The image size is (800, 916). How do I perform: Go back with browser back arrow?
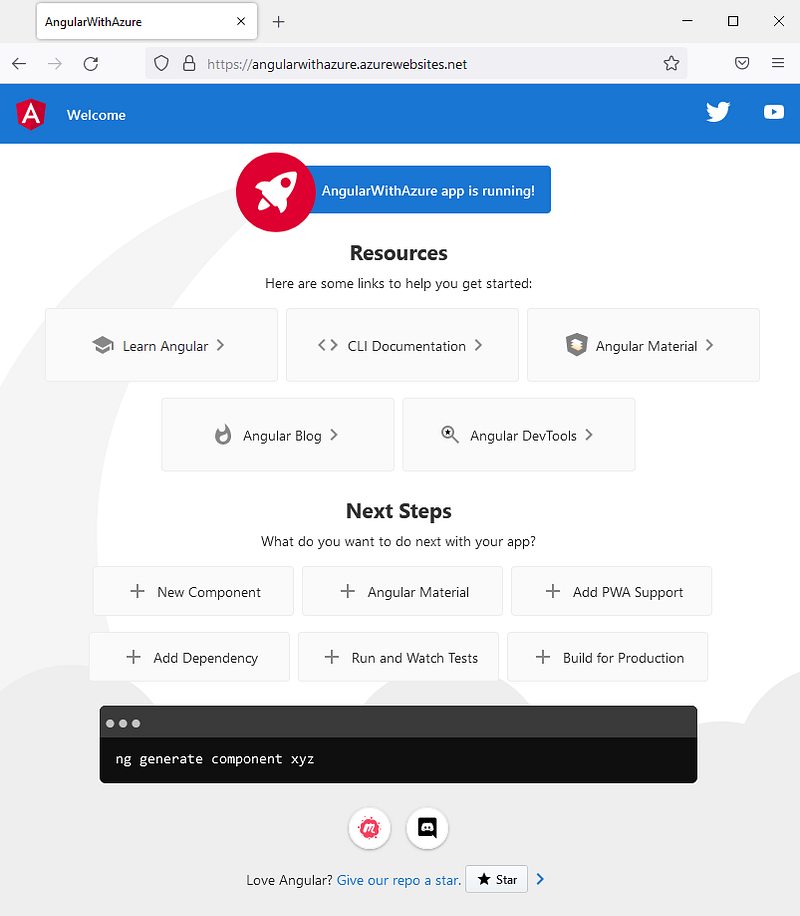(19, 64)
